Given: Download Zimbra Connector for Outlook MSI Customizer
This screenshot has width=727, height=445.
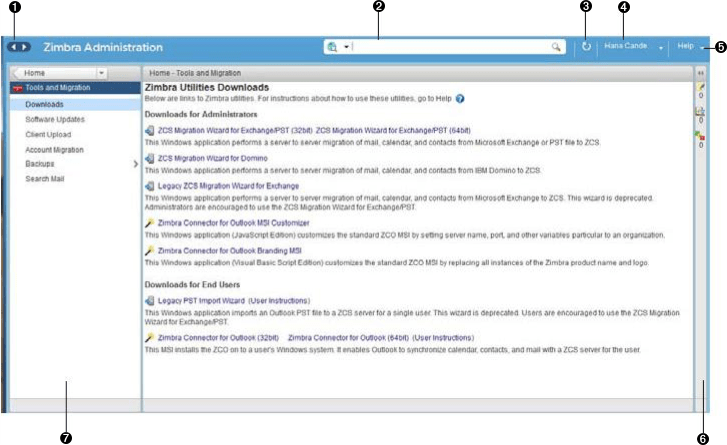Looking at the screenshot, I should [233, 223].
